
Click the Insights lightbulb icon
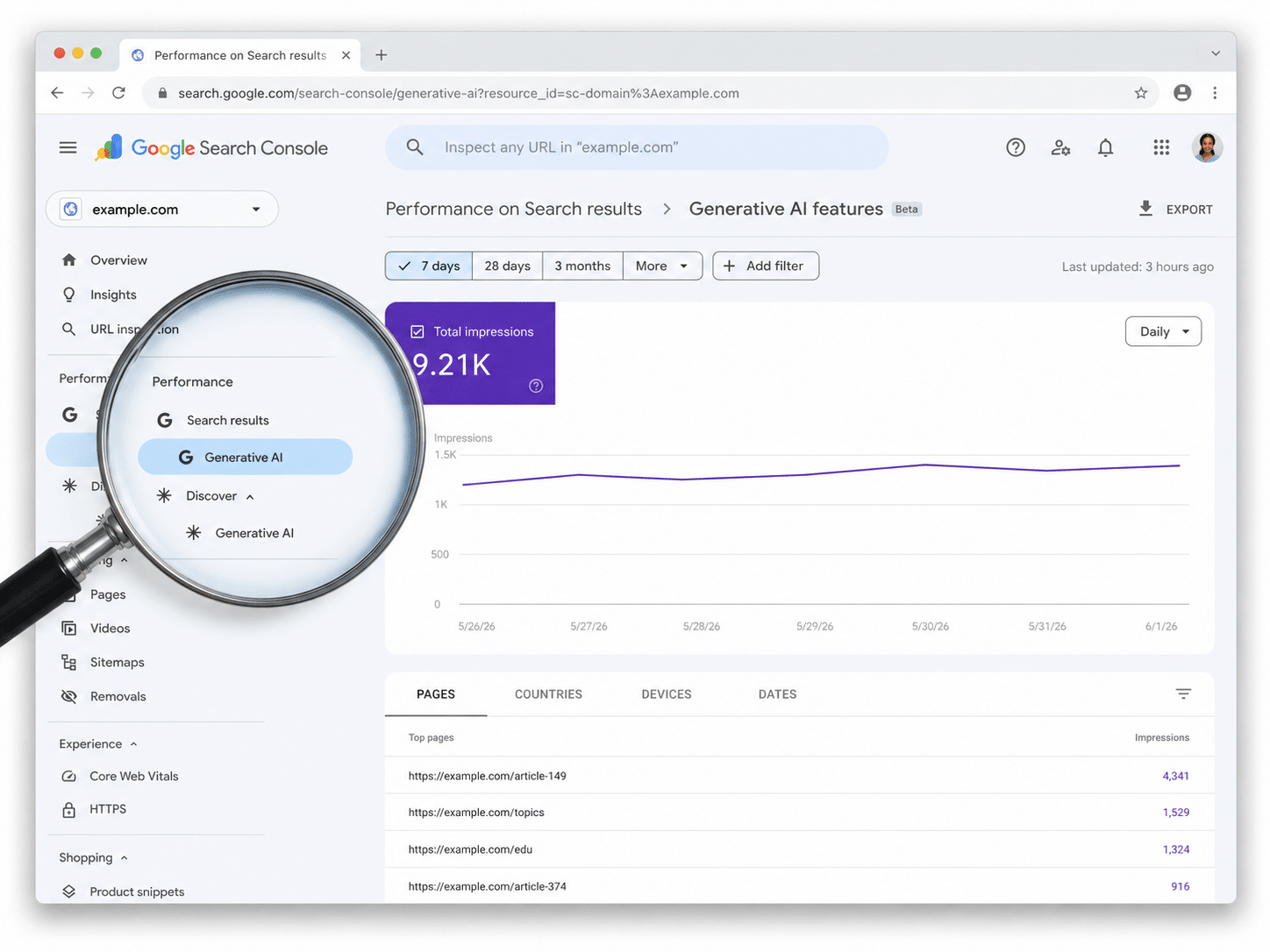69,295
